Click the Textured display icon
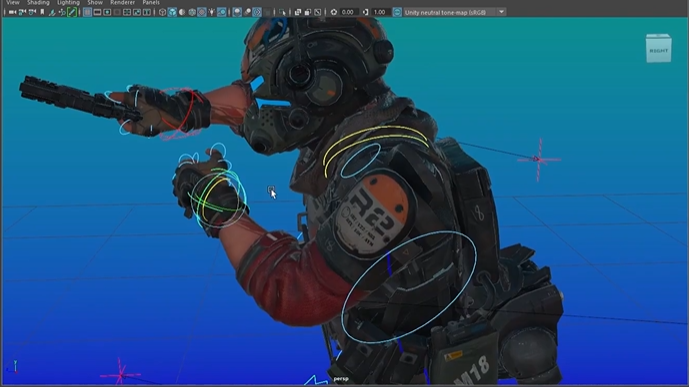This screenshot has width=689, height=387. [x=202, y=12]
